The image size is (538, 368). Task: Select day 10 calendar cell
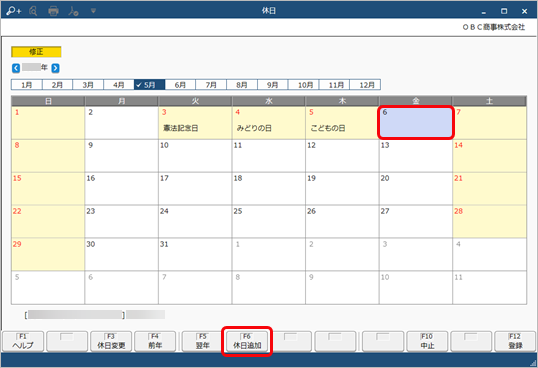click(195, 156)
